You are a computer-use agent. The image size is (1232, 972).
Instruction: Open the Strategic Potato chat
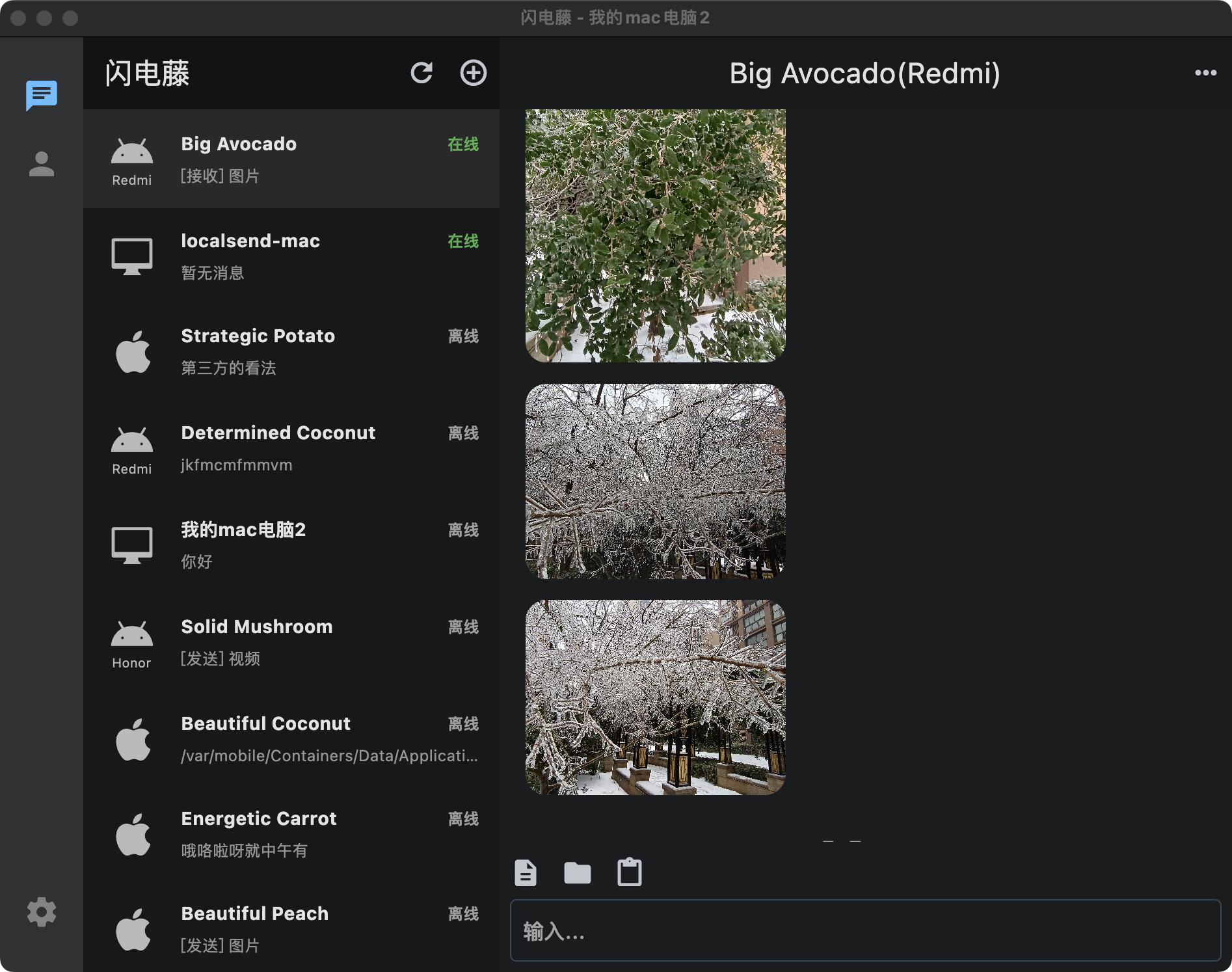click(x=291, y=351)
